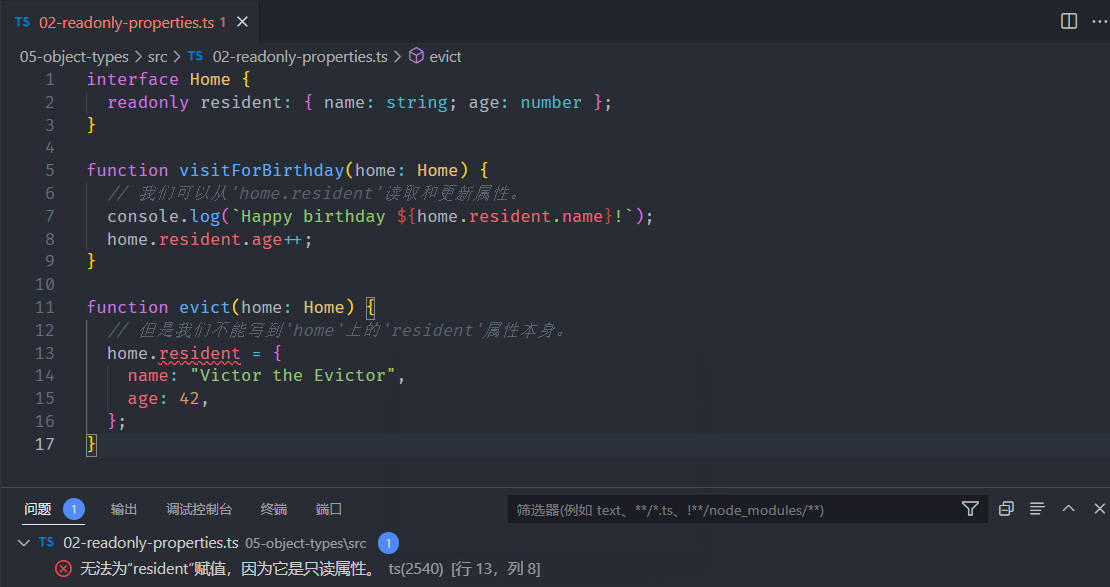The image size is (1110, 587).
Task: Click the filter funnel icon in Problems panel
Action: (970, 508)
